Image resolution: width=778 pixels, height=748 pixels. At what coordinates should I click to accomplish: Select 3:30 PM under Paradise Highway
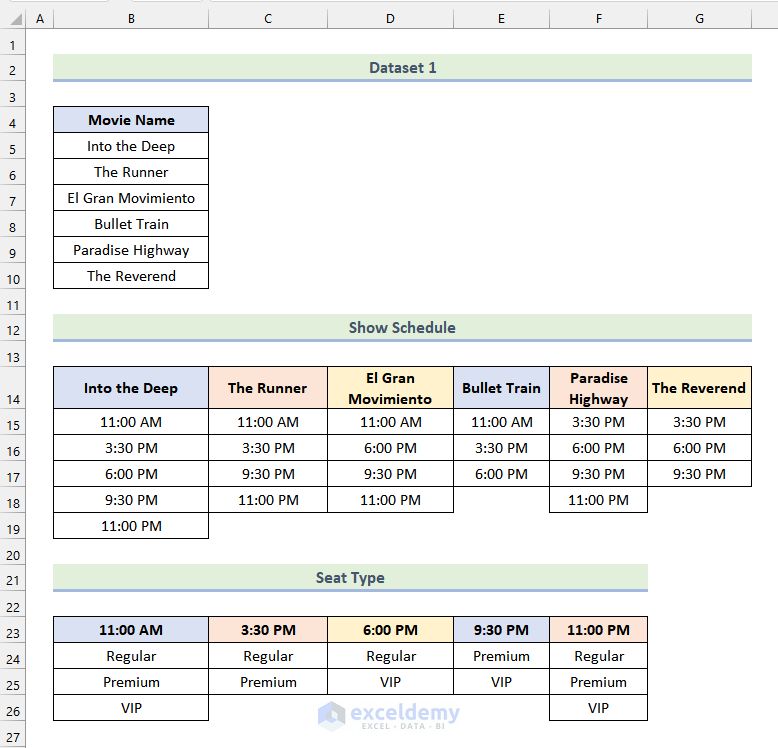point(598,422)
